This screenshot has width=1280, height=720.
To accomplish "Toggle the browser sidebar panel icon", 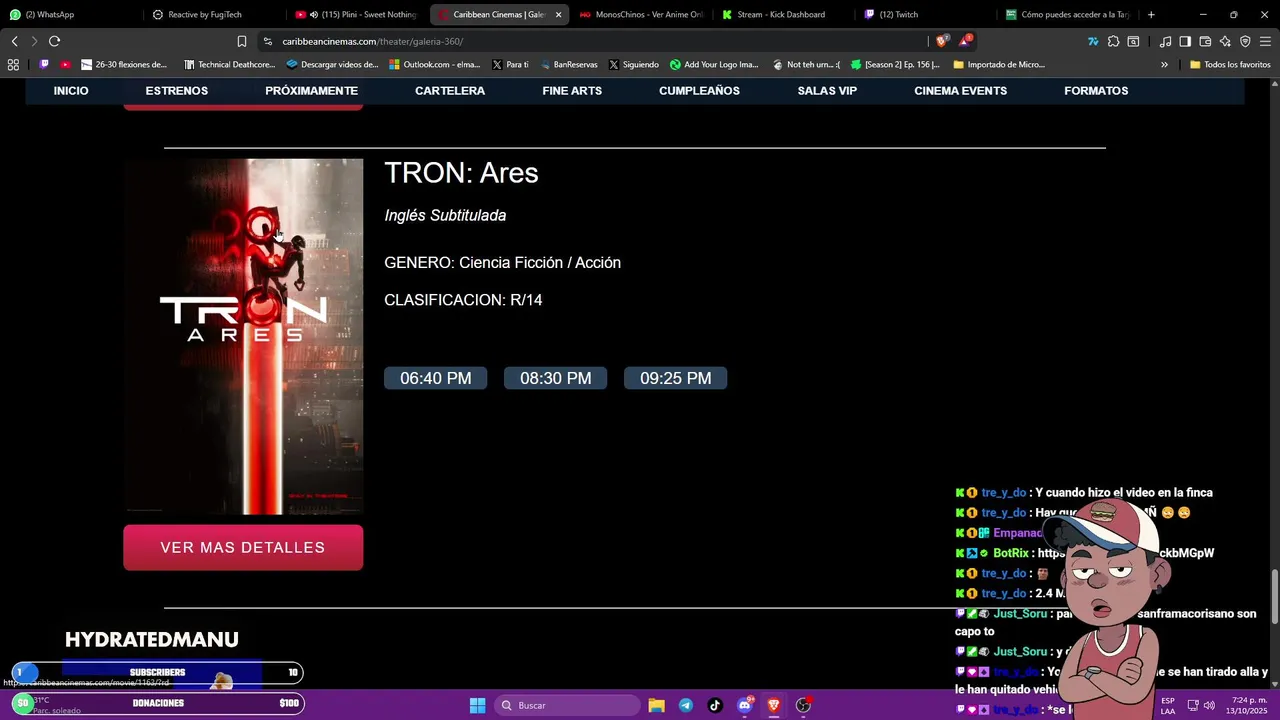I will [x=1185, y=41].
